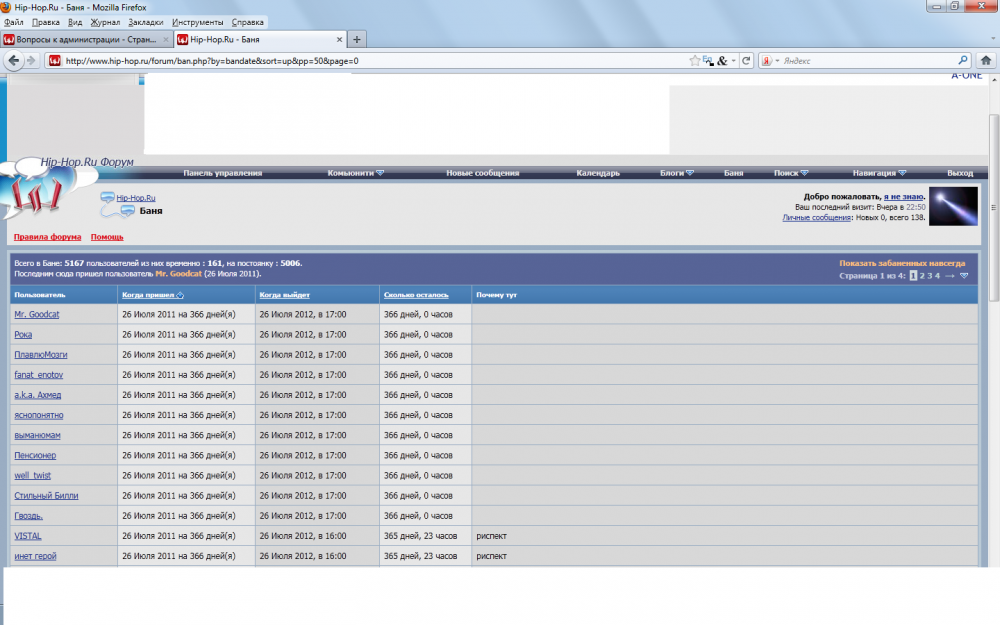Go to page 2 in pagination
This screenshot has width=1000, height=625.
(x=922, y=276)
